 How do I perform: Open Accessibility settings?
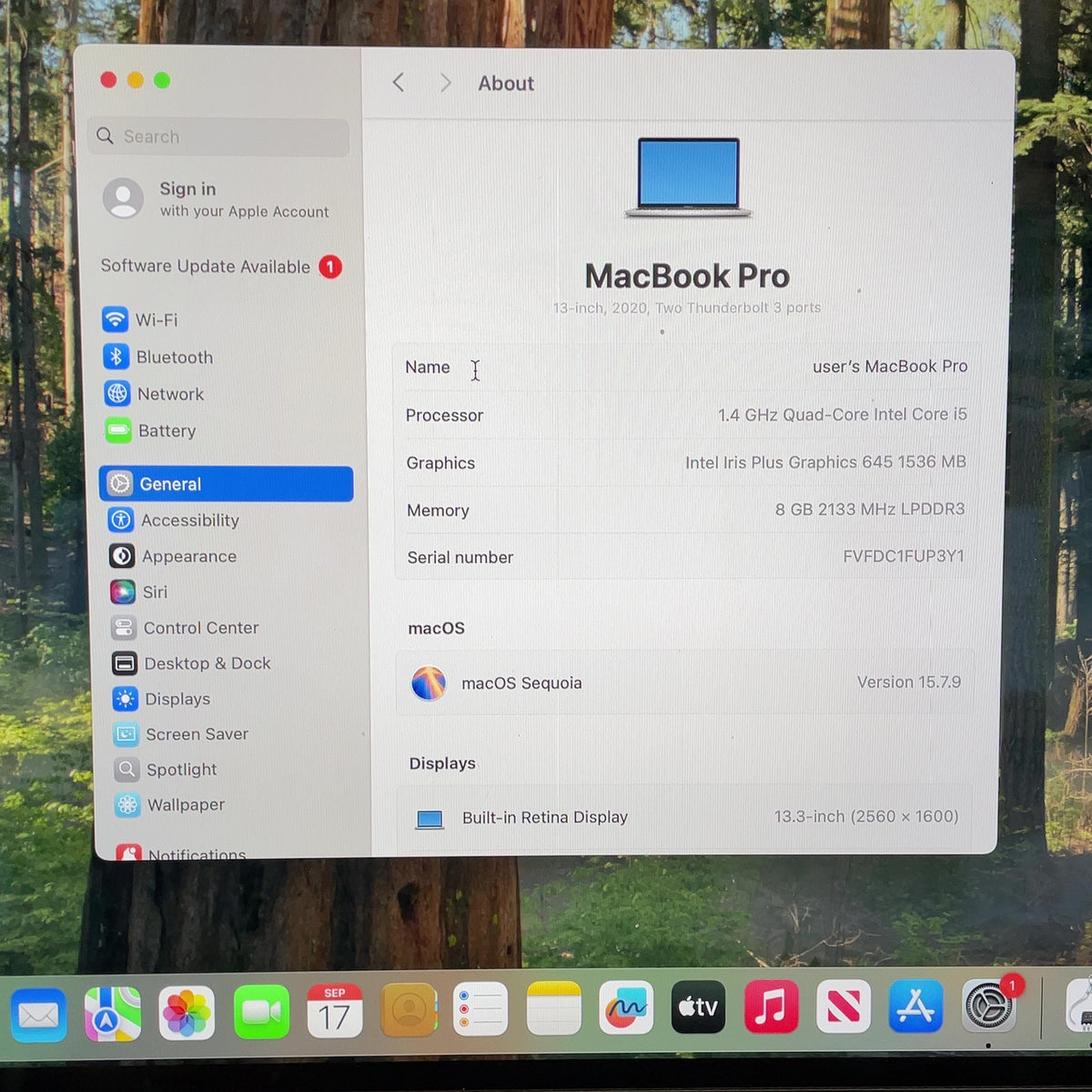pos(173,520)
